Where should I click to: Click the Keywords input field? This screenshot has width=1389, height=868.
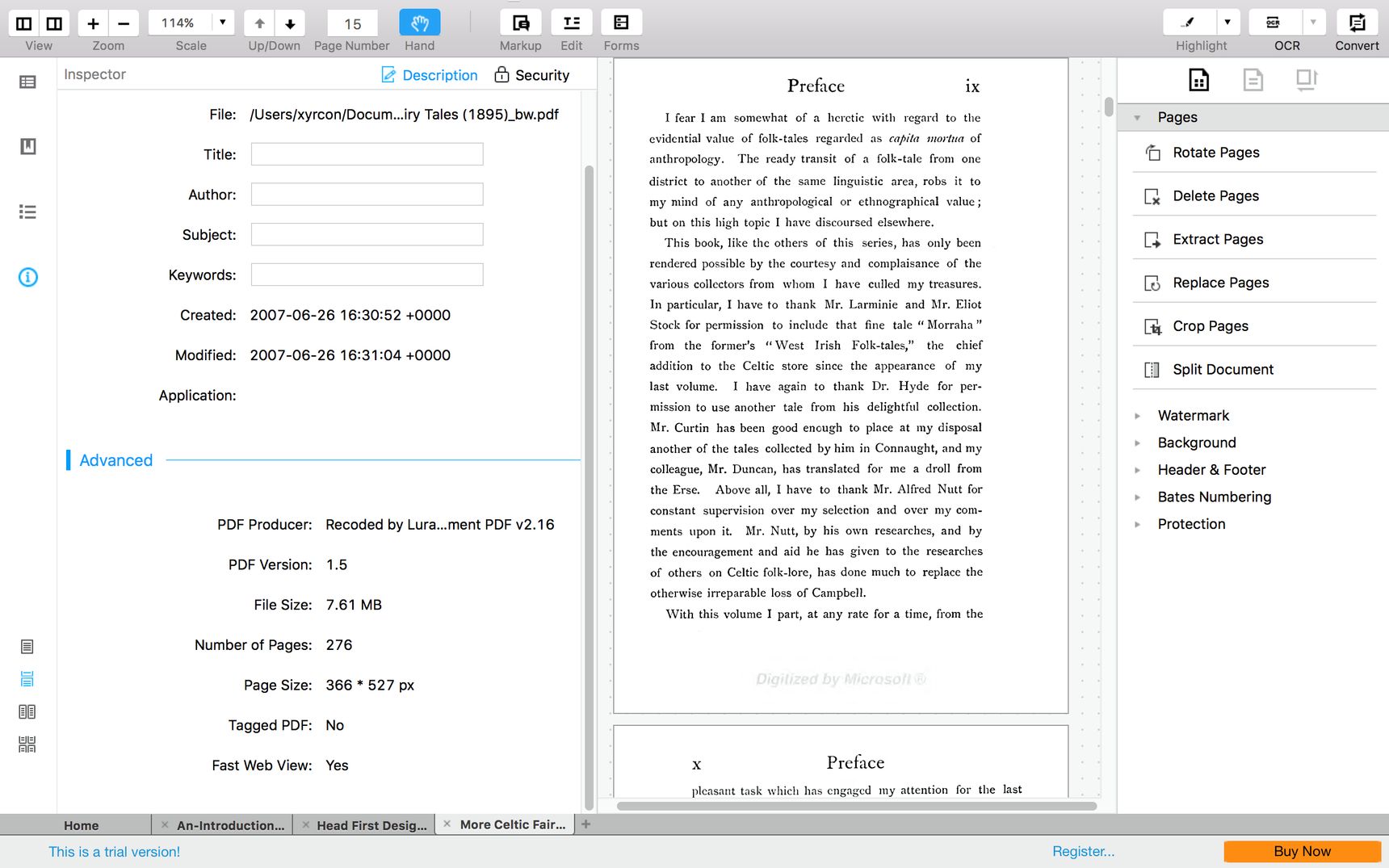click(367, 275)
